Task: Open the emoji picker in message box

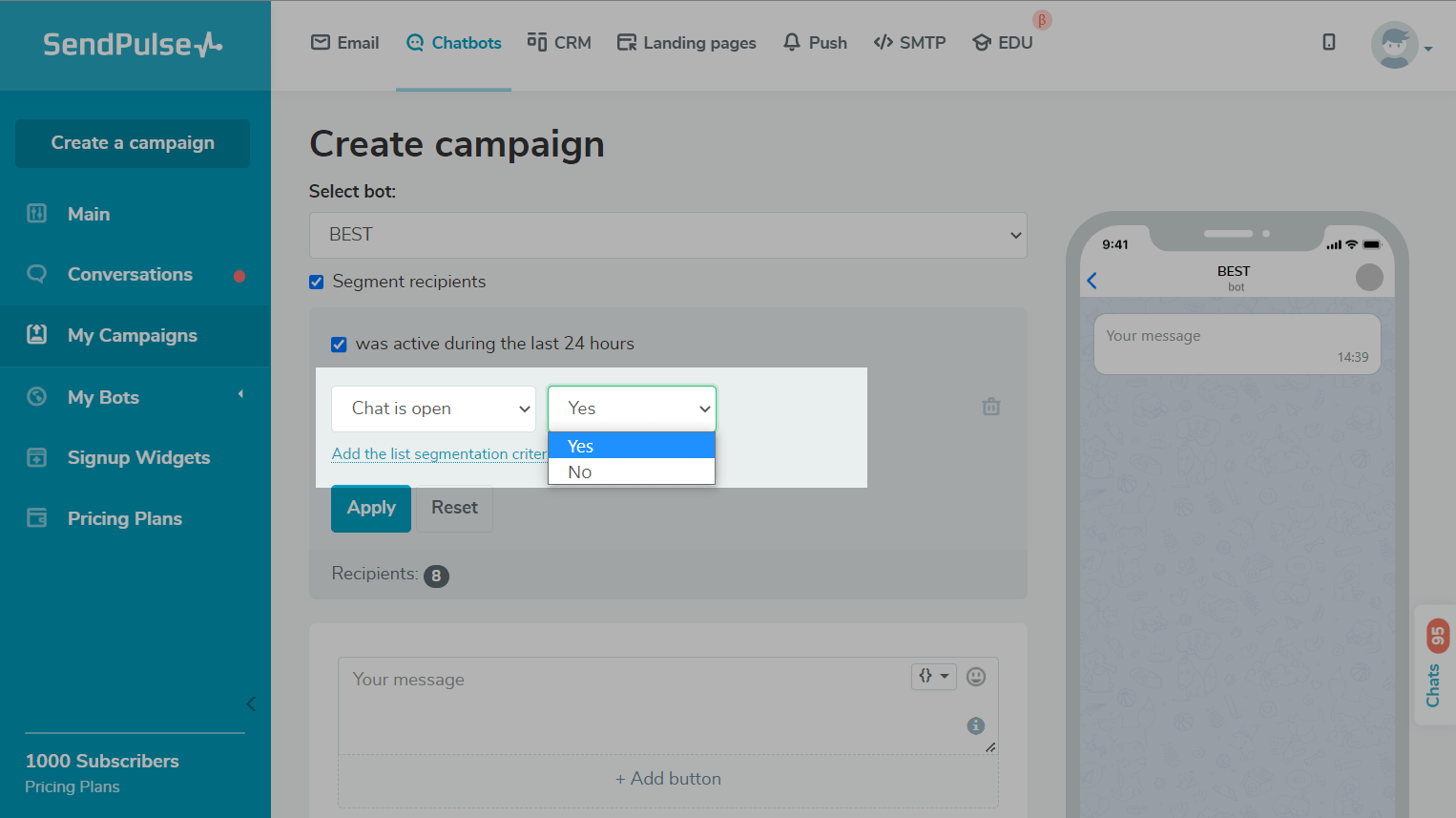Action: 975,677
